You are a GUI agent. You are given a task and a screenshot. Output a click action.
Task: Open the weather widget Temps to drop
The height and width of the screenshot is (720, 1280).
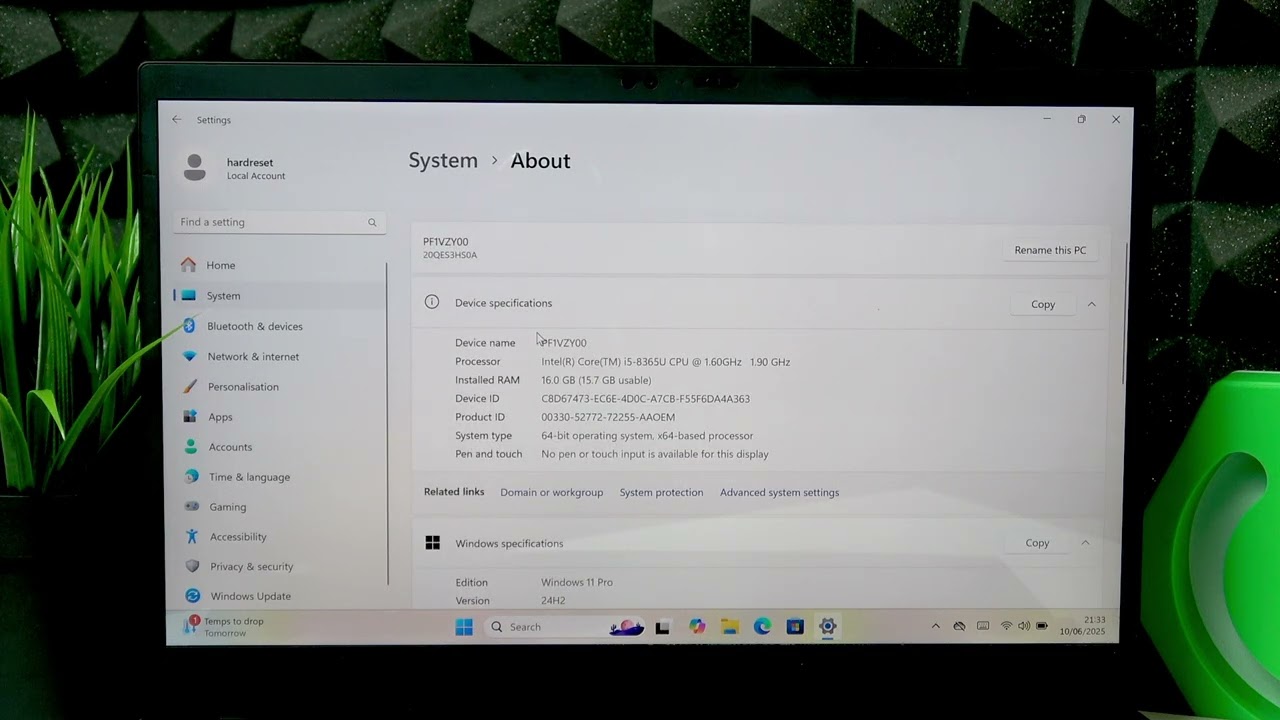[224, 627]
